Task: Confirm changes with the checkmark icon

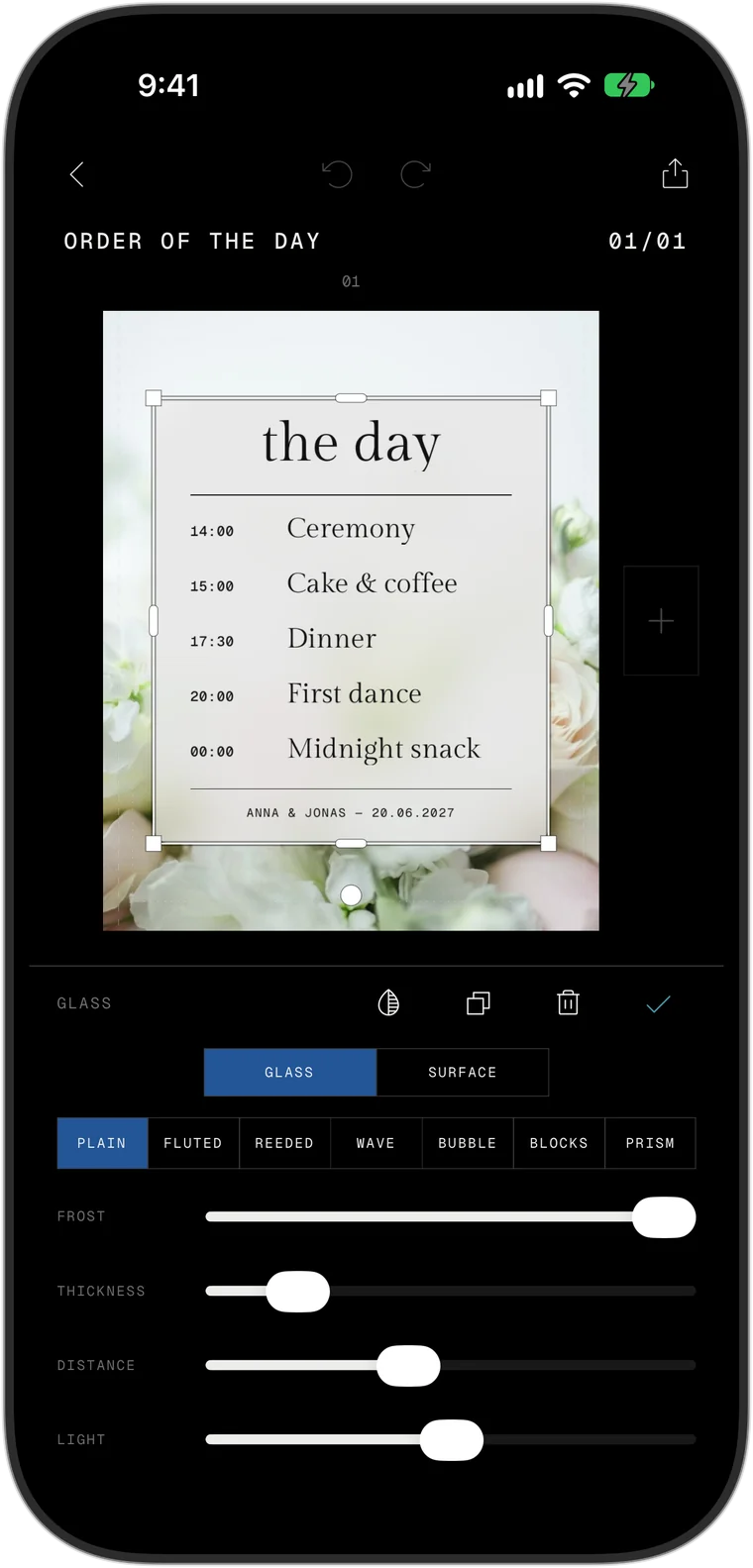Action: (x=658, y=1003)
